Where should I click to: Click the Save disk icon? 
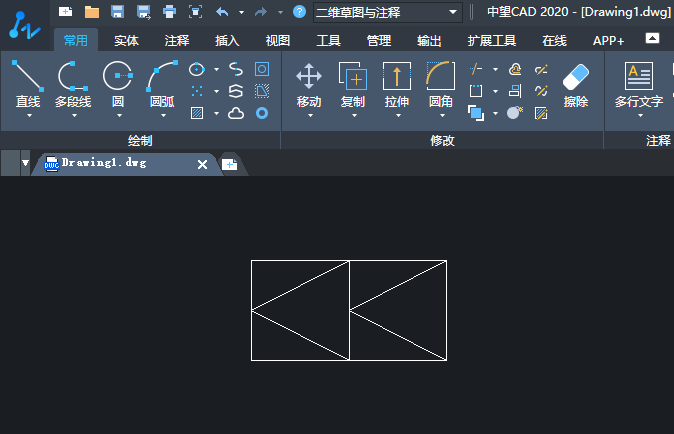(x=117, y=12)
